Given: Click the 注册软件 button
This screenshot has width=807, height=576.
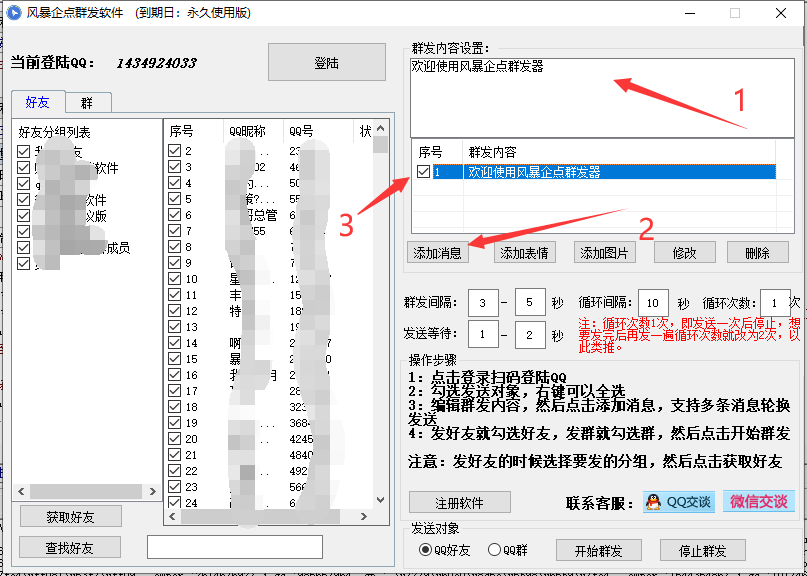Looking at the screenshot, I should (x=460, y=502).
